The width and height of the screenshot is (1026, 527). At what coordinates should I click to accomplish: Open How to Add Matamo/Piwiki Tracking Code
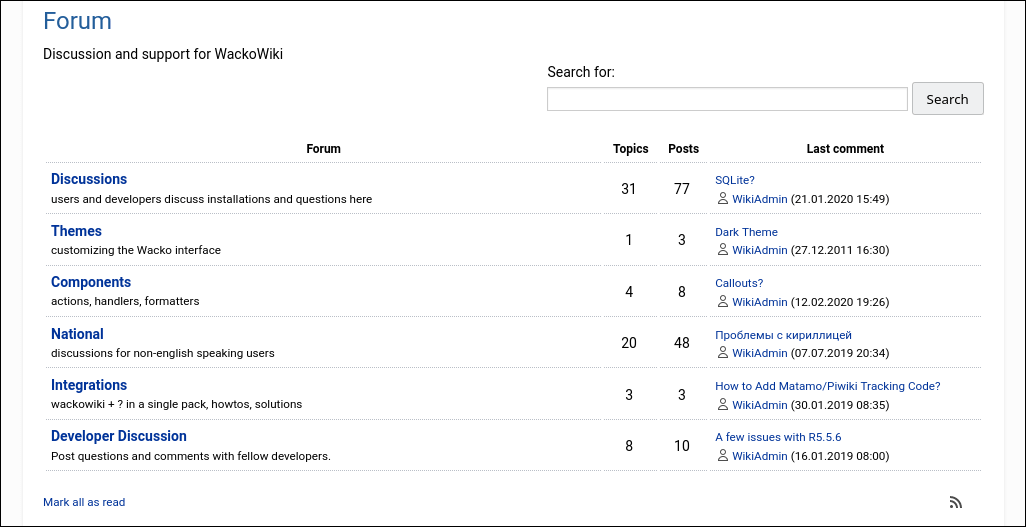pos(827,386)
